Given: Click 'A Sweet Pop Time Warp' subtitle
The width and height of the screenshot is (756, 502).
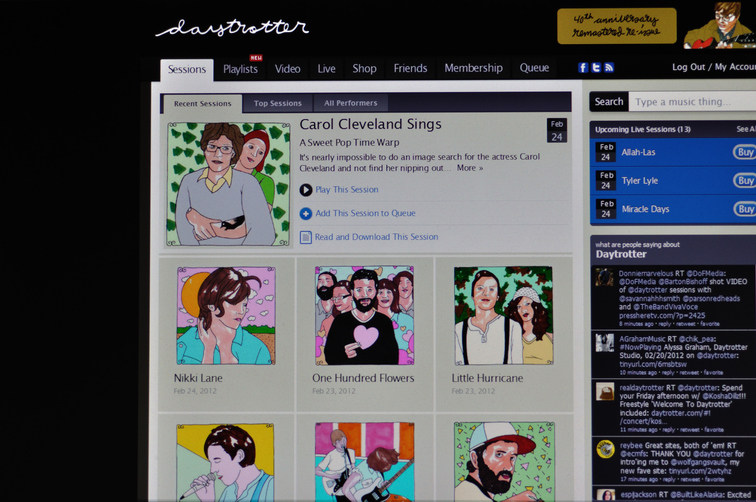Looking at the screenshot, I should [x=349, y=143].
